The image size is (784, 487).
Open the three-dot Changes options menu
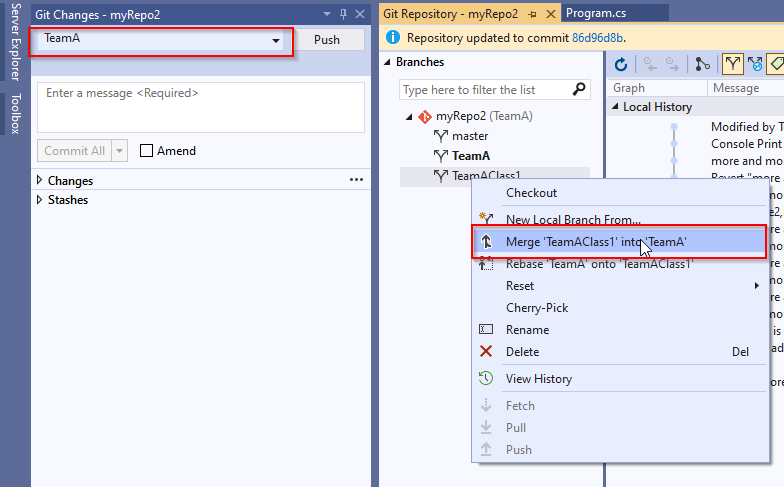tap(356, 180)
